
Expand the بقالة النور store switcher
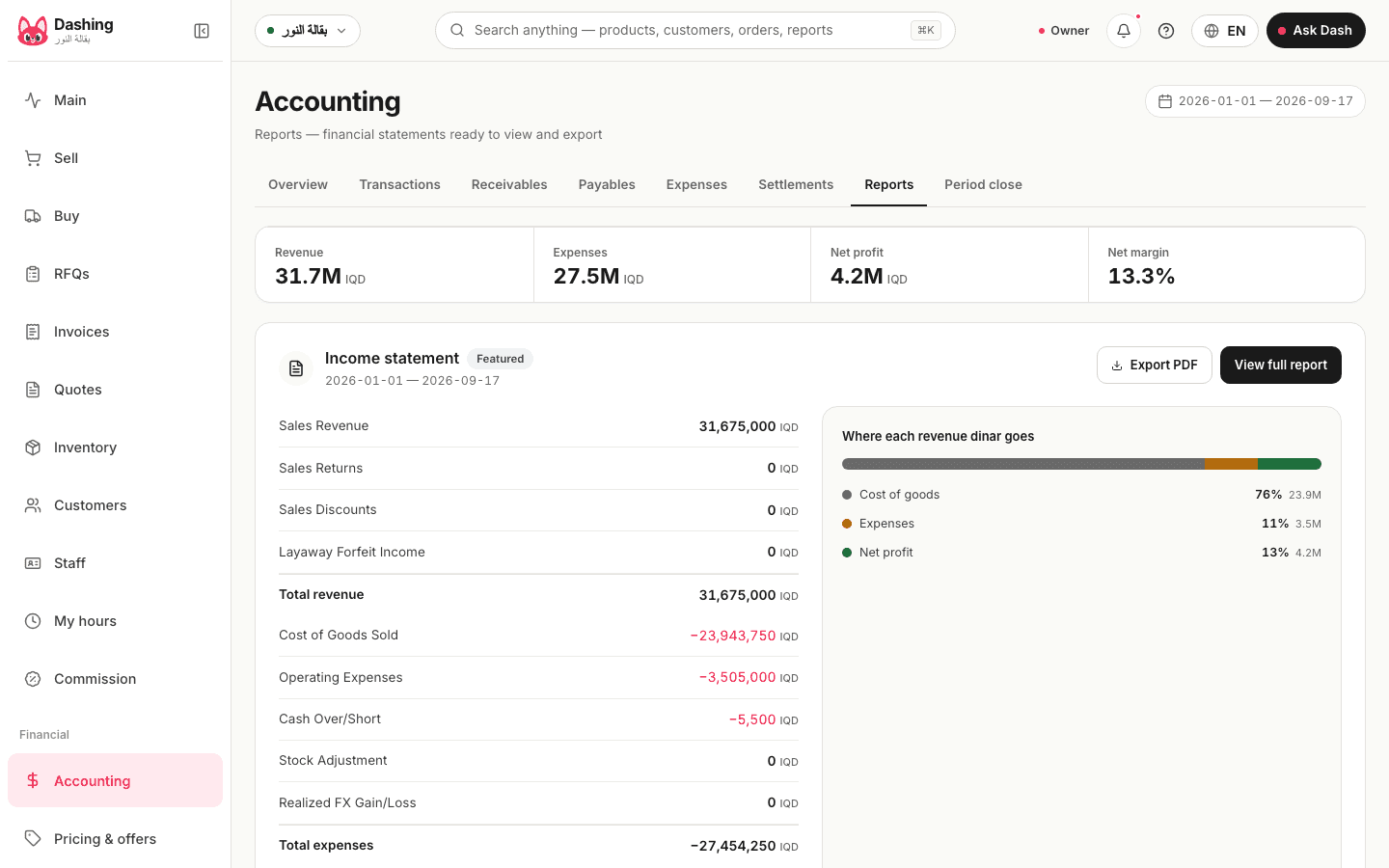(x=308, y=31)
